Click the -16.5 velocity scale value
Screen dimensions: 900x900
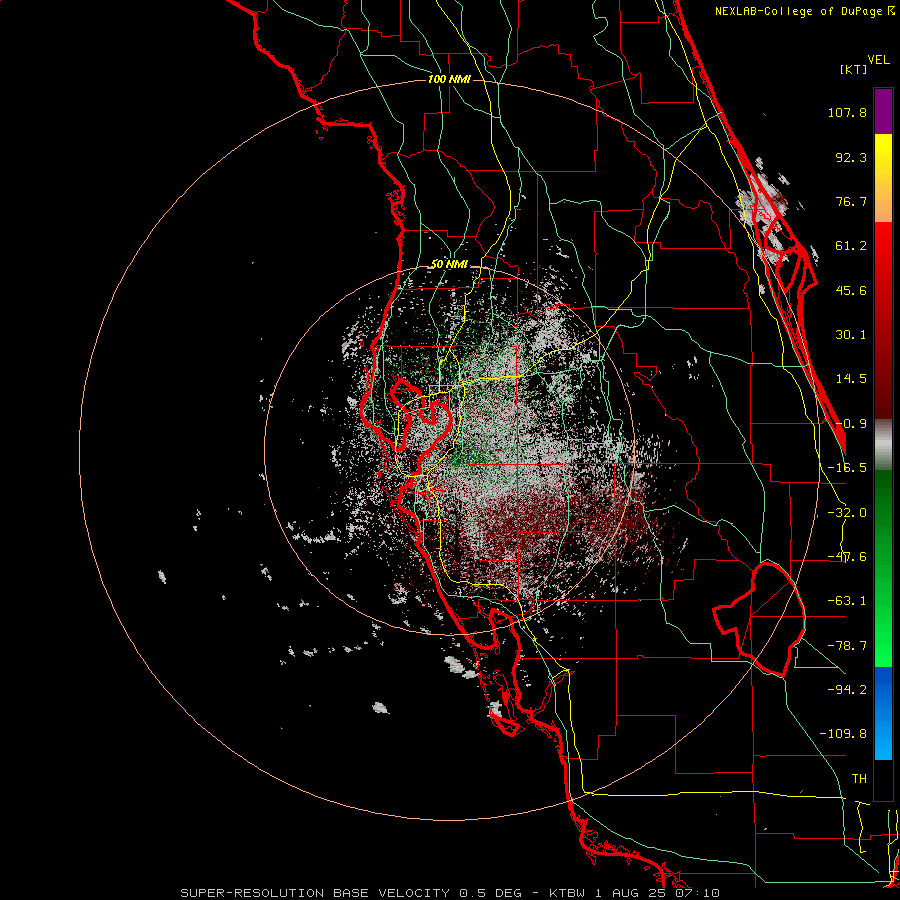click(847, 468)
